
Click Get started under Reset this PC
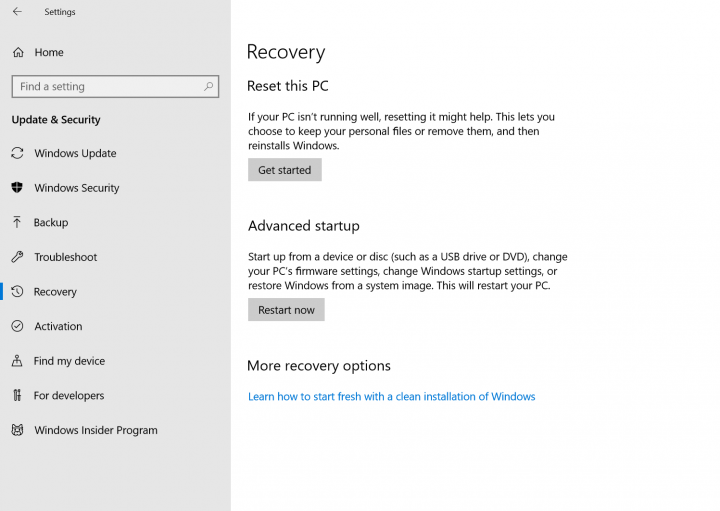(285, 170)
